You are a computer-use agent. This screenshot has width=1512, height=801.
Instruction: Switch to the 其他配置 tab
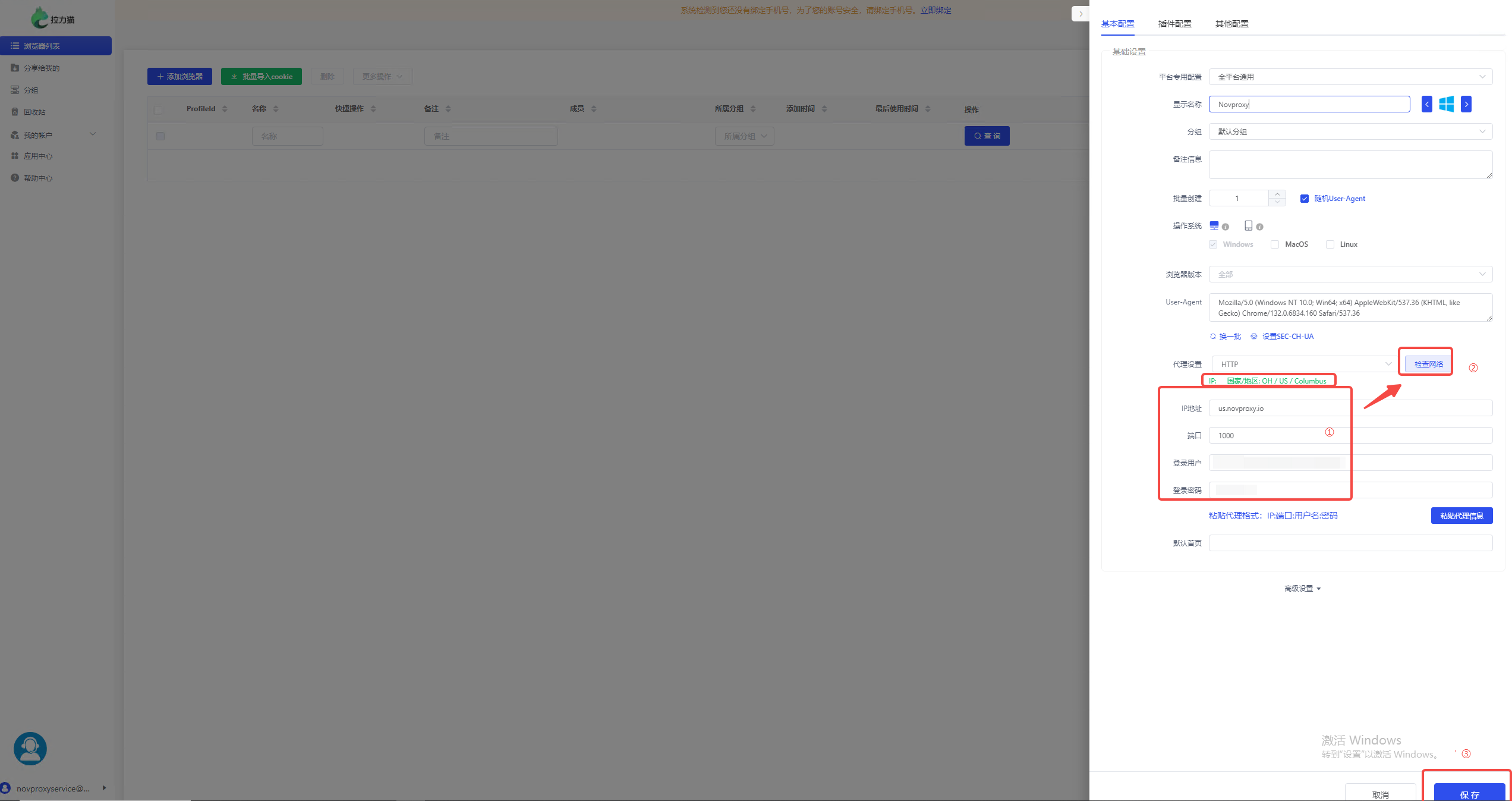tap(1231, 24)
